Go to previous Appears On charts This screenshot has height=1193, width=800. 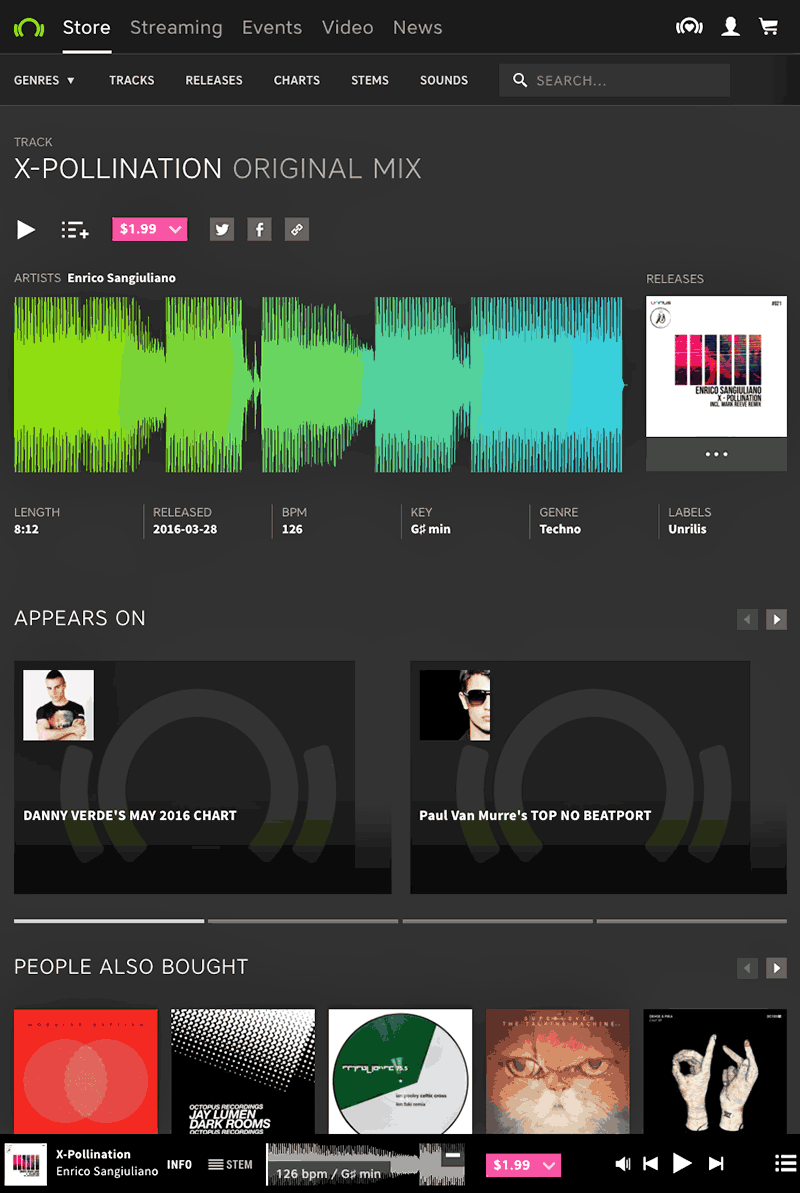click(x=747, y=619)
